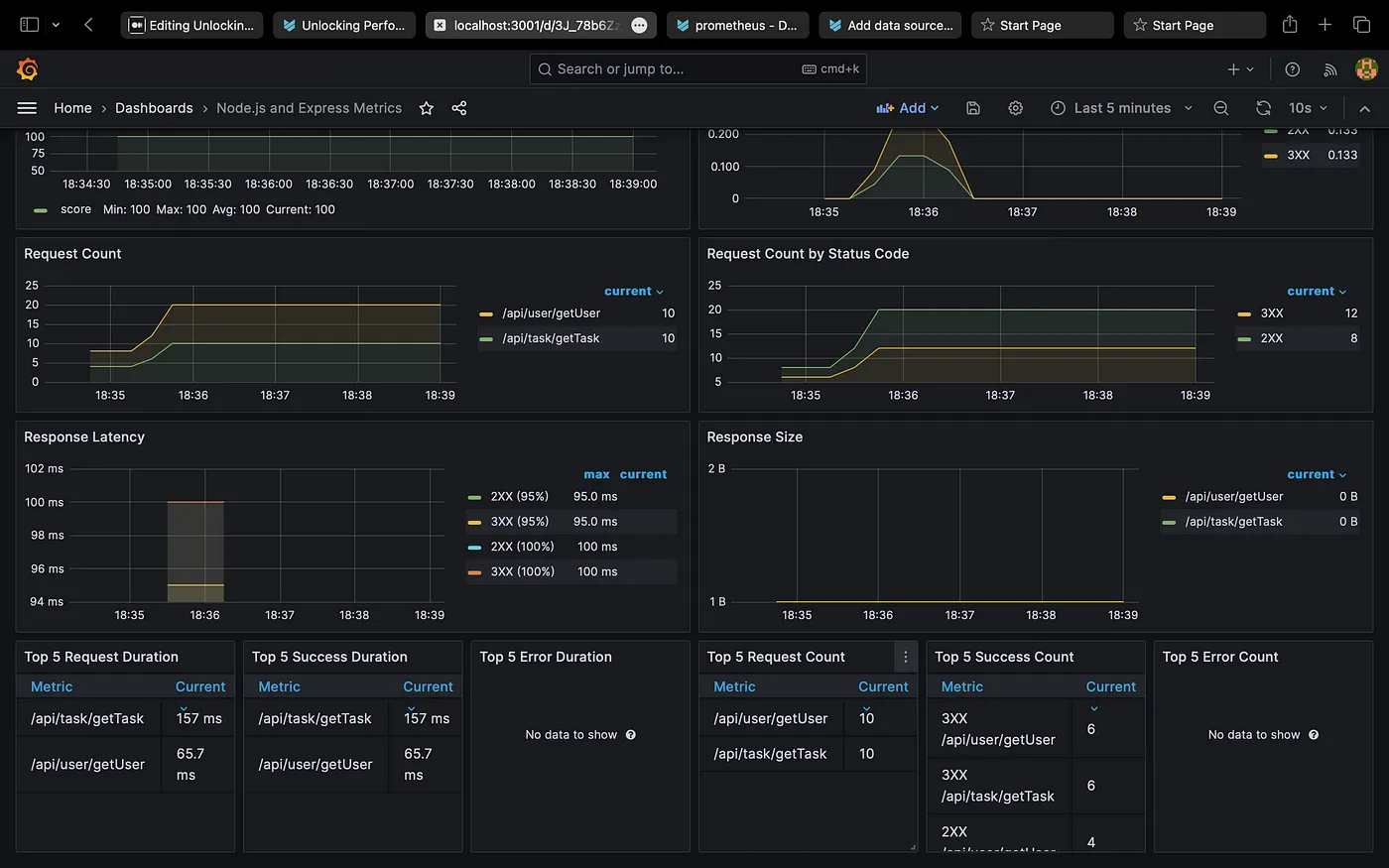Click in the Search or jump to field

(x=698, y=68)
